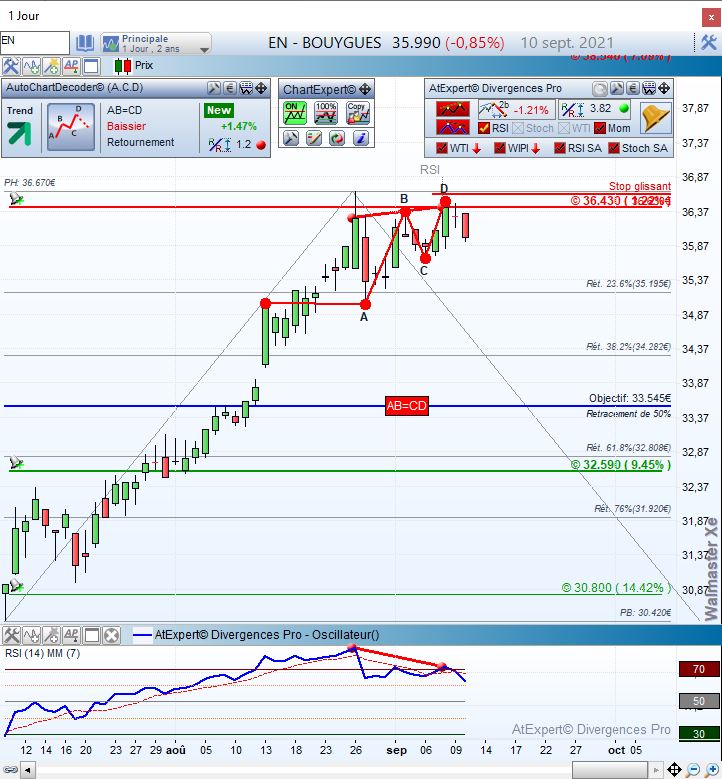Click the risk/reward ratio icon showing 1.2
Image resolution: width=722 pixels, height=779 pixels.
pyautogui.click(x=220, y=145)
